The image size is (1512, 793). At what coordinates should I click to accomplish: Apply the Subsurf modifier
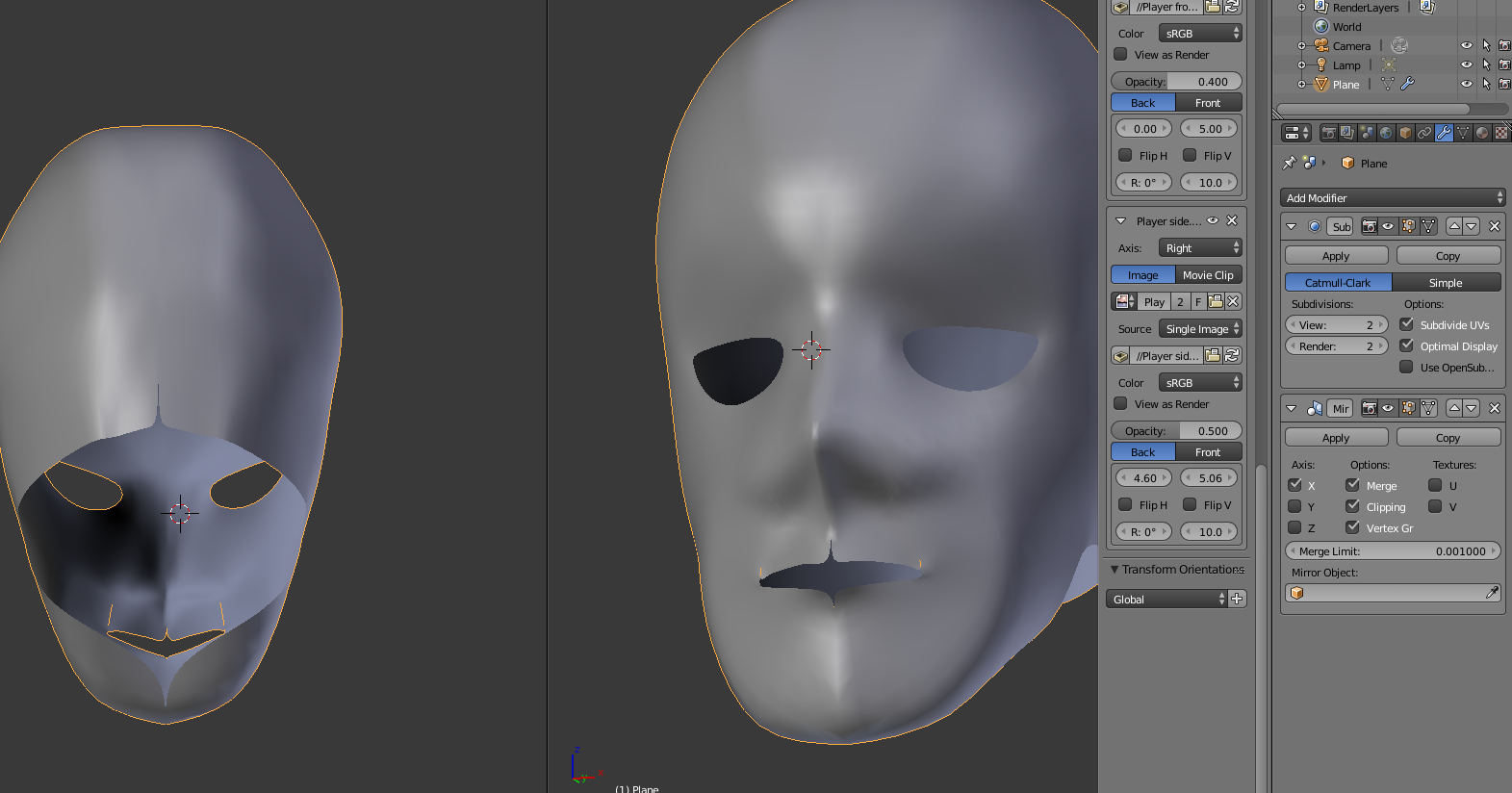tap(1336, 255)
